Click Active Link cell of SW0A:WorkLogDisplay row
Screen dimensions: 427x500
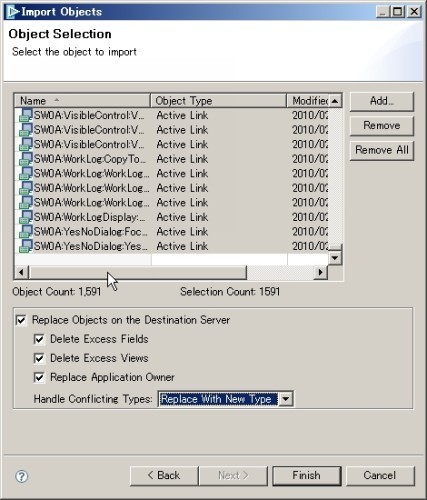[x=182, y=217]
